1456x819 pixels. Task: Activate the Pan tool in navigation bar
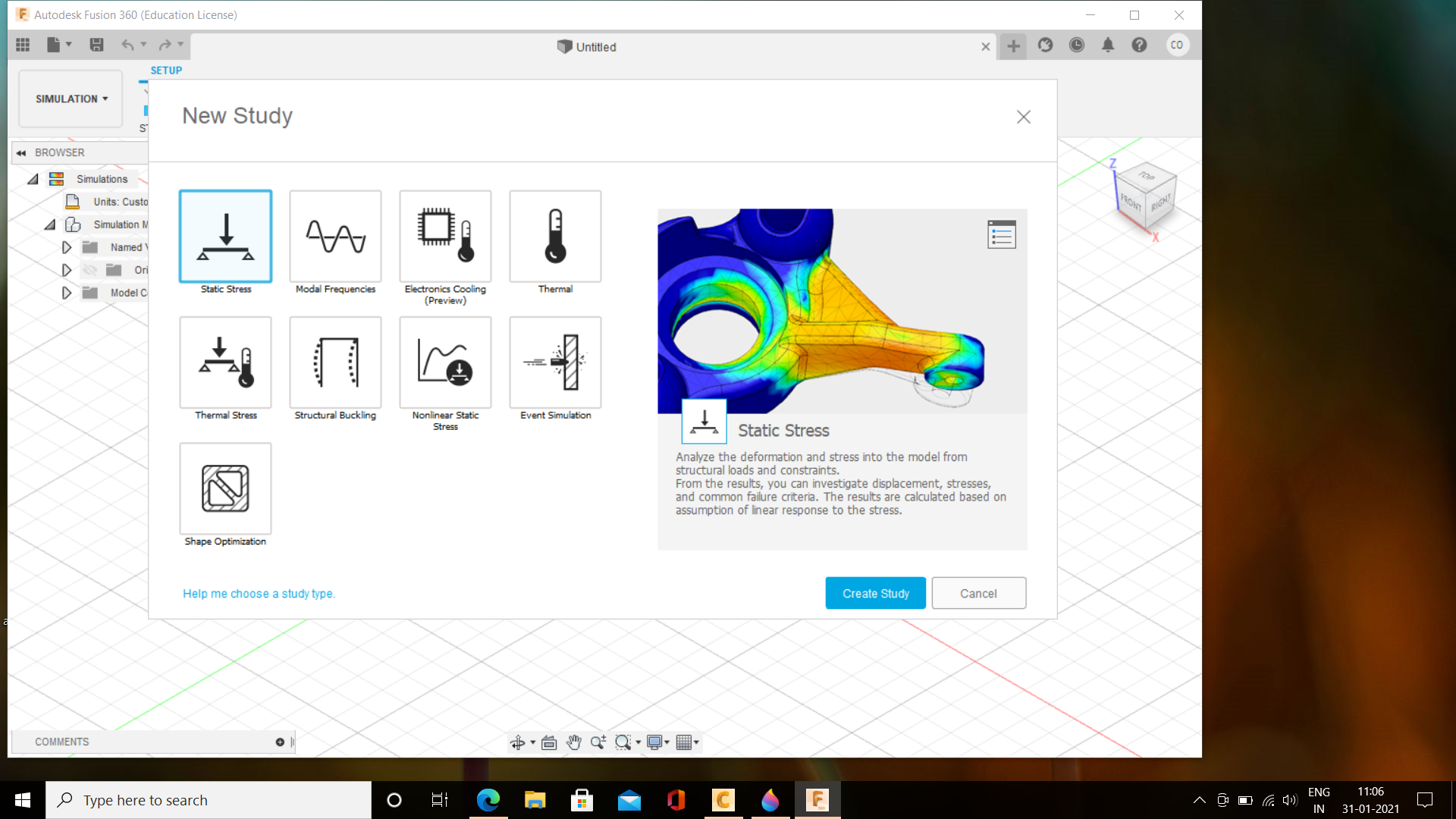(574, 742)
